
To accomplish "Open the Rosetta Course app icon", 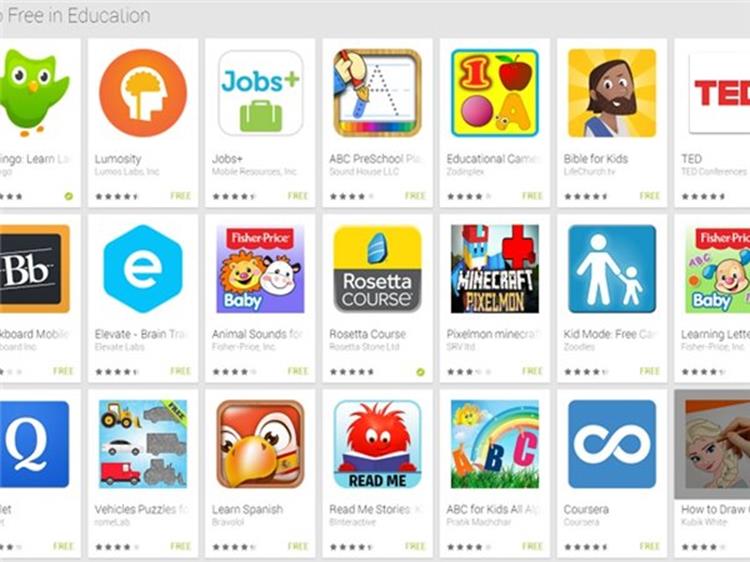I will pyautogui.click(x=377, y=269).
